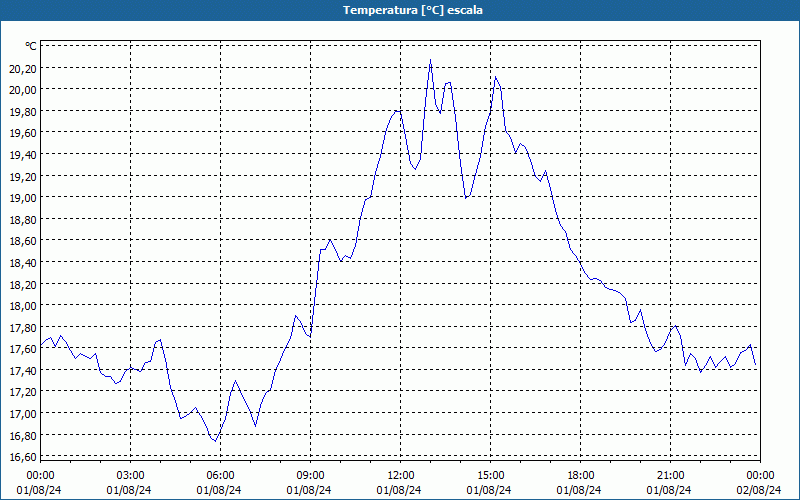Click the °C unit label on the axis
The height and width of the screenshot is (500, 800).
31,46
